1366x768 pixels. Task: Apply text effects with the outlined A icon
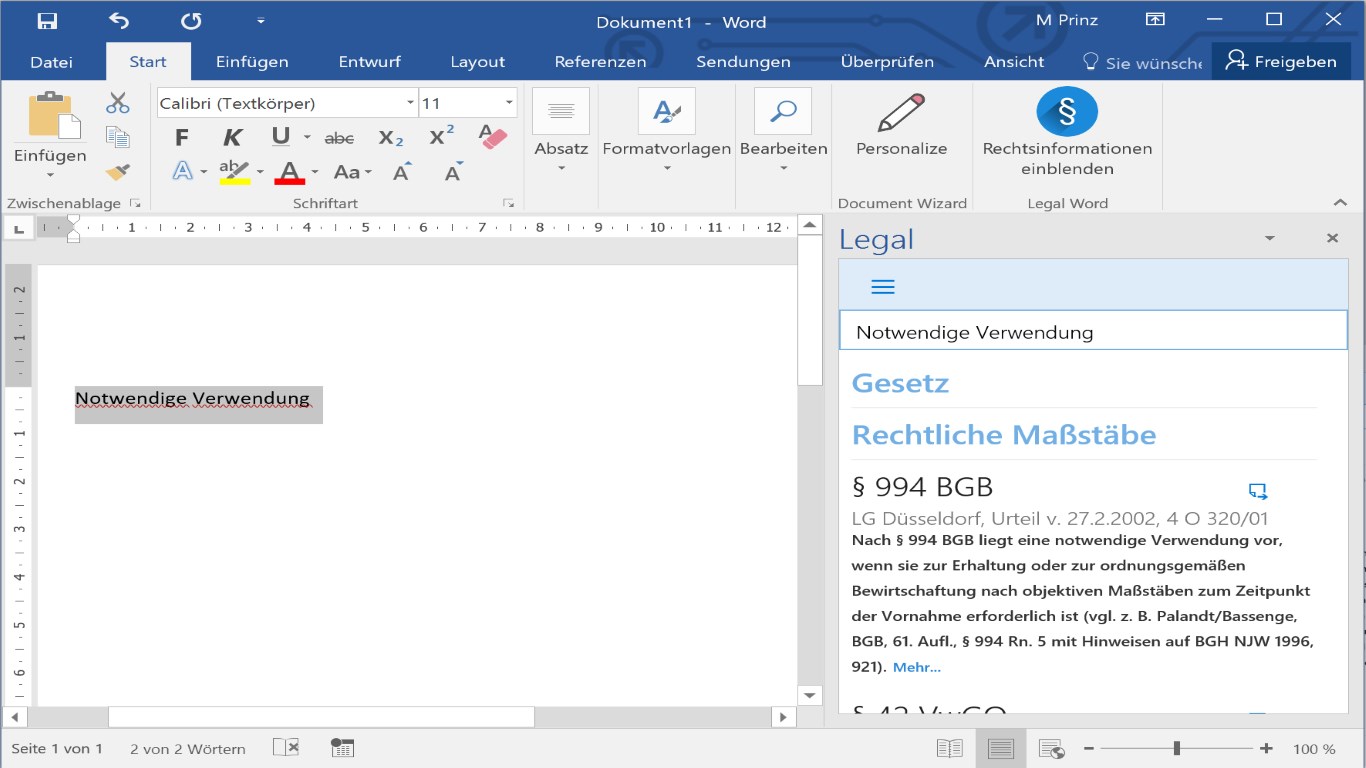(183, 171)
